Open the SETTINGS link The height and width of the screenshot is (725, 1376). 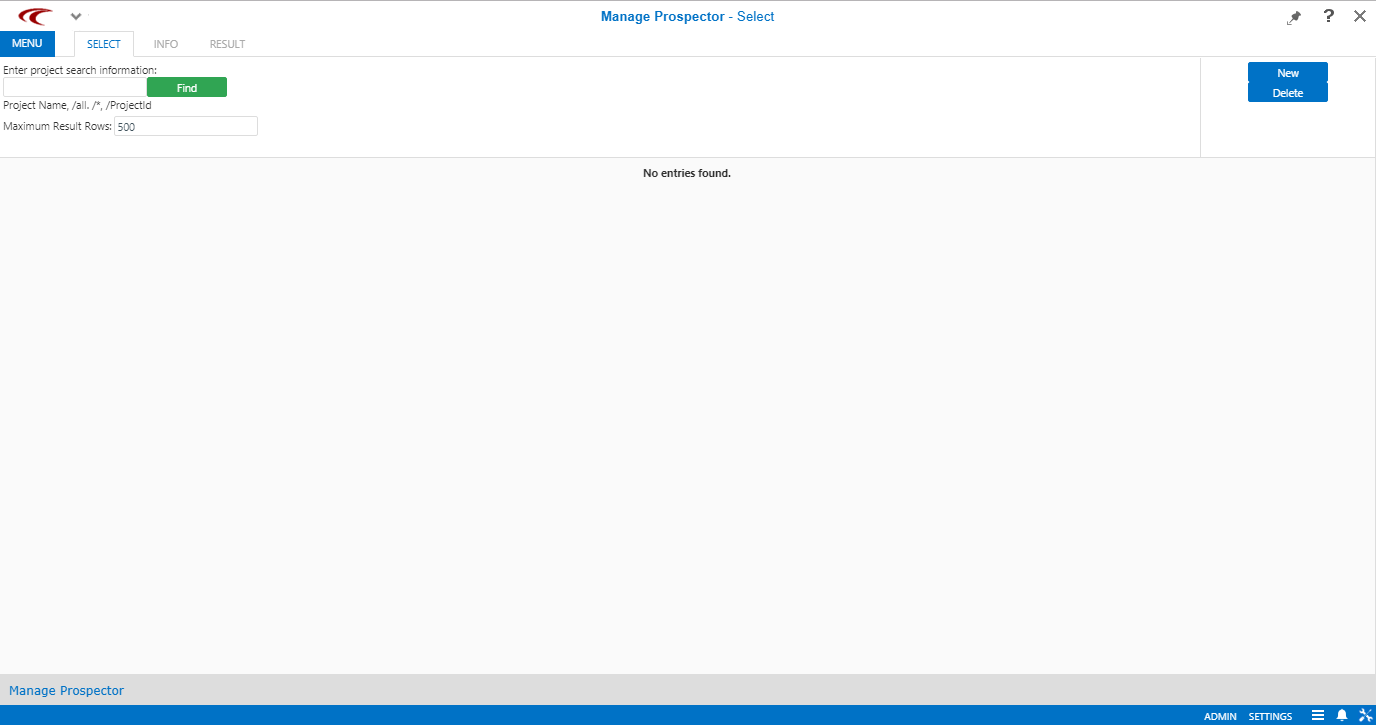tap(1269, 716)
